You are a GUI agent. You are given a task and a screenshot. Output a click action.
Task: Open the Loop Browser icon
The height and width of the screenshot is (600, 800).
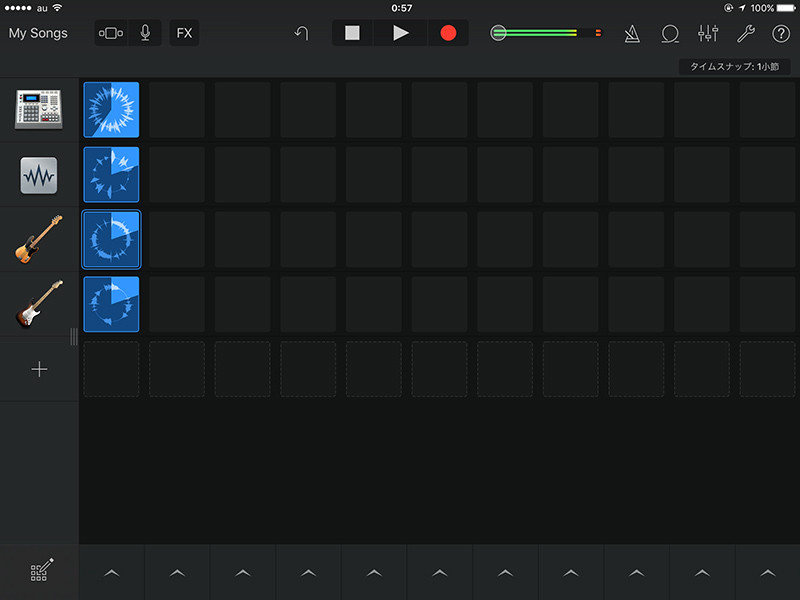coord(670,34)
